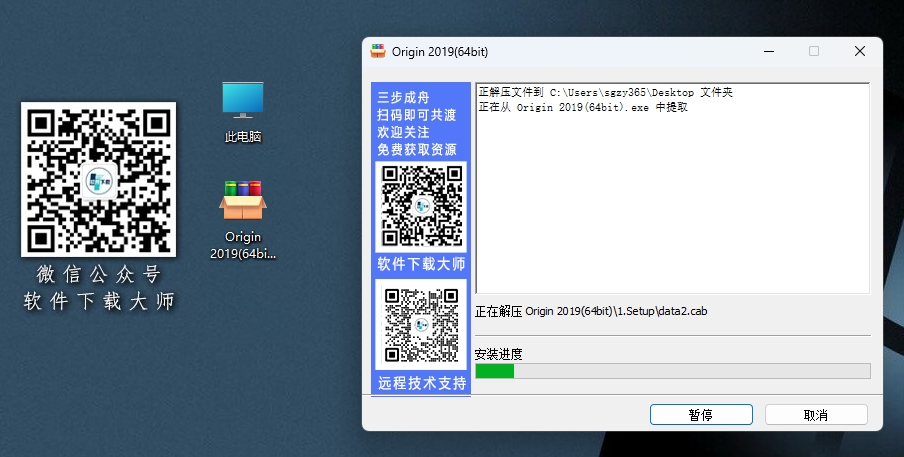This screenshot has width=904, height=457.
Task: Click the 免费获取资源 text in the blue panel
Action: 417,149
